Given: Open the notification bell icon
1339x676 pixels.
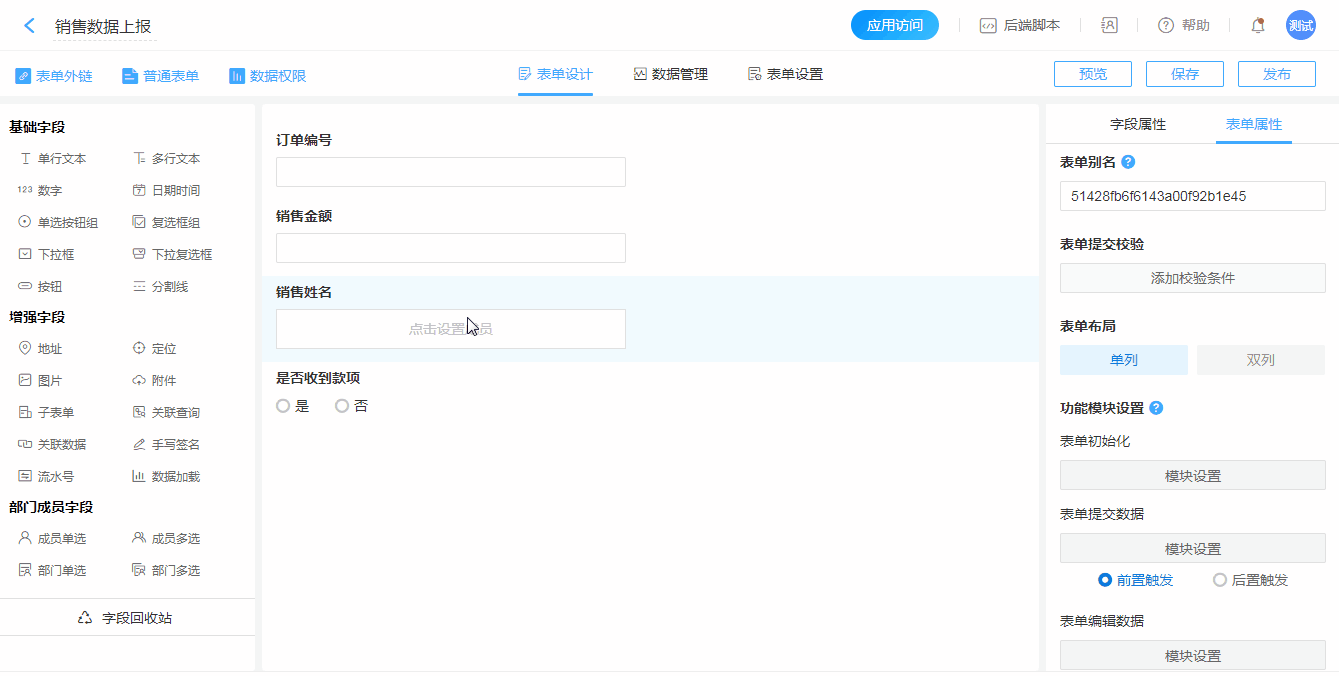Looking at the screenshot, I should (1258, 26).
